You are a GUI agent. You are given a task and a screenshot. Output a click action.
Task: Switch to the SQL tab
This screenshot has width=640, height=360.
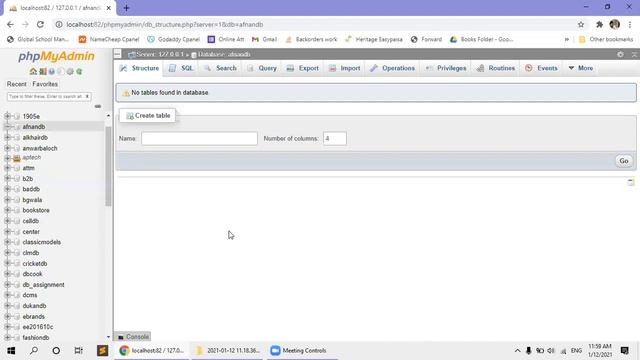coord(181,68)
